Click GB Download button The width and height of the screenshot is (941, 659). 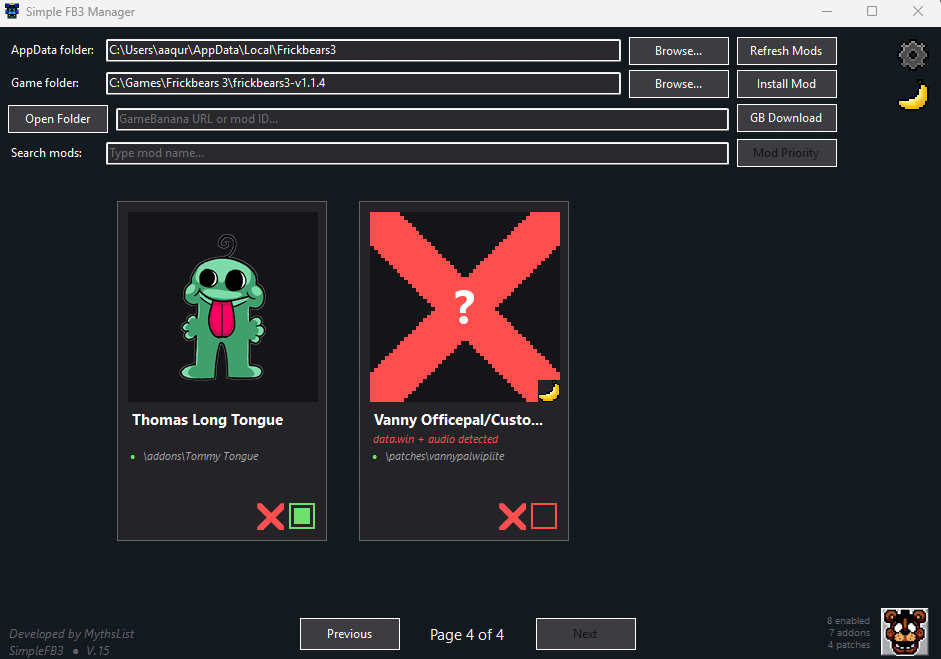pos(786,118)
